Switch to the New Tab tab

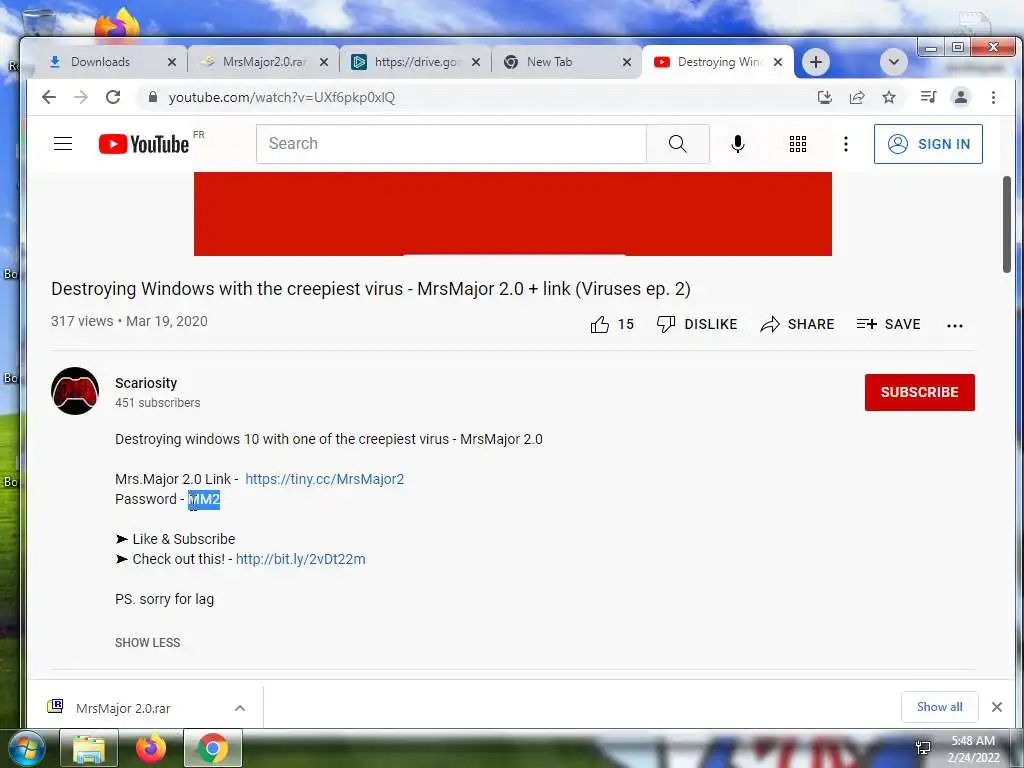[549, 62]
